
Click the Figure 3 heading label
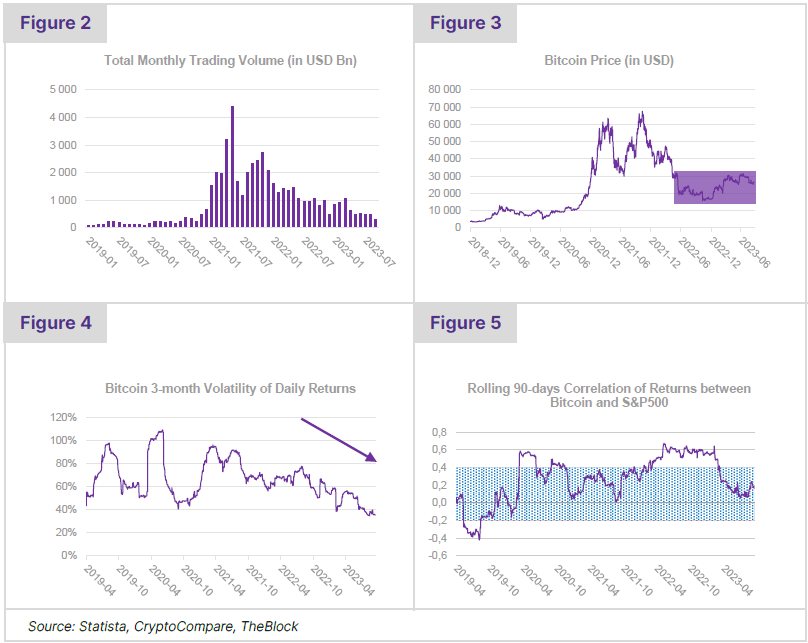465,23
